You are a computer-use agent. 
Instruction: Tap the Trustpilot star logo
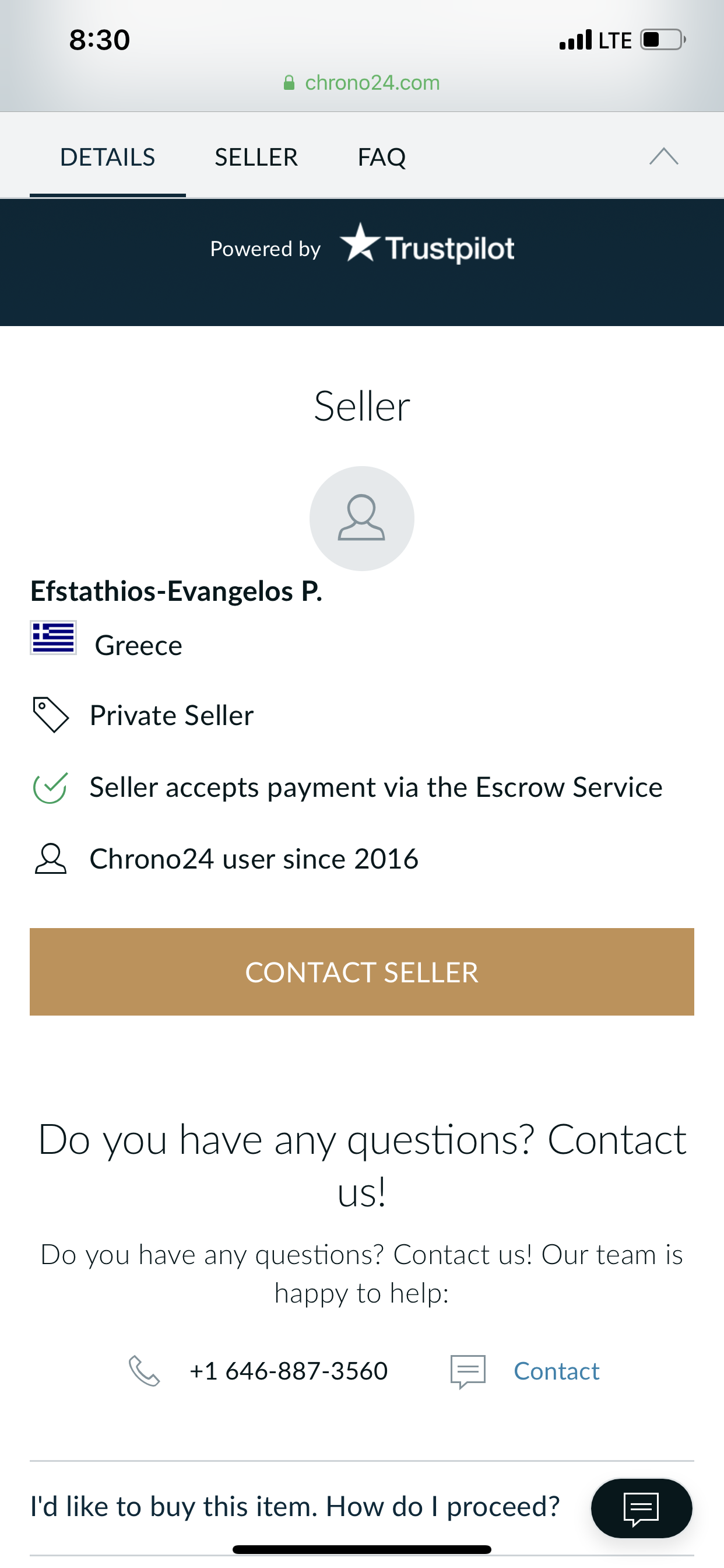360,243
